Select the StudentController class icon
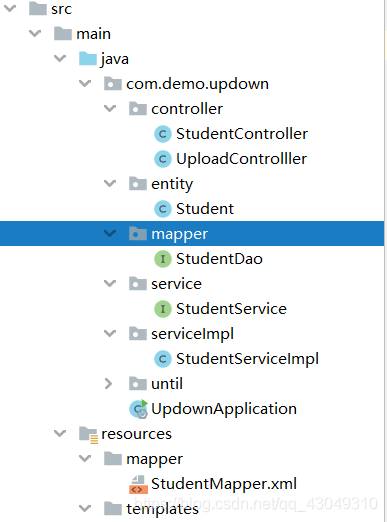 click(x=163, y=134)
